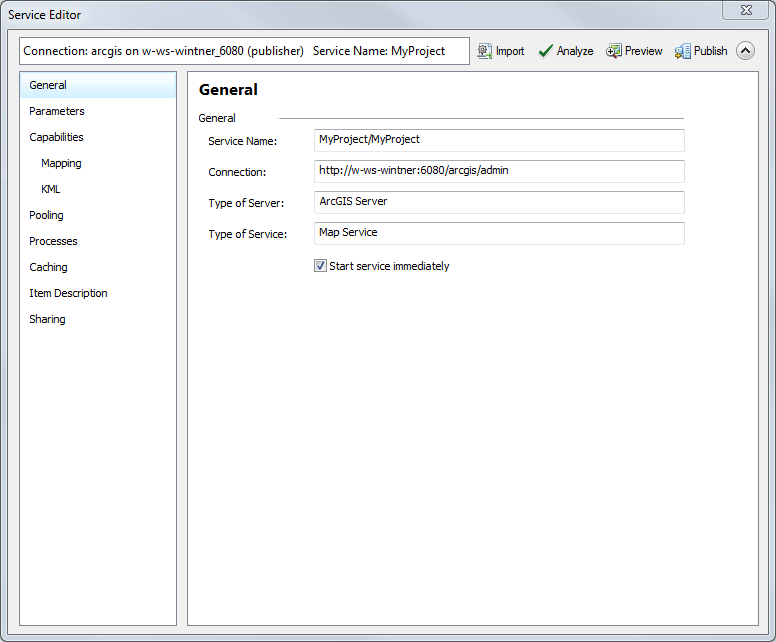This screenshot has height=642, width=776.
Task: Click the 'Type of Service:' label
Action: [x=247, y=234]
